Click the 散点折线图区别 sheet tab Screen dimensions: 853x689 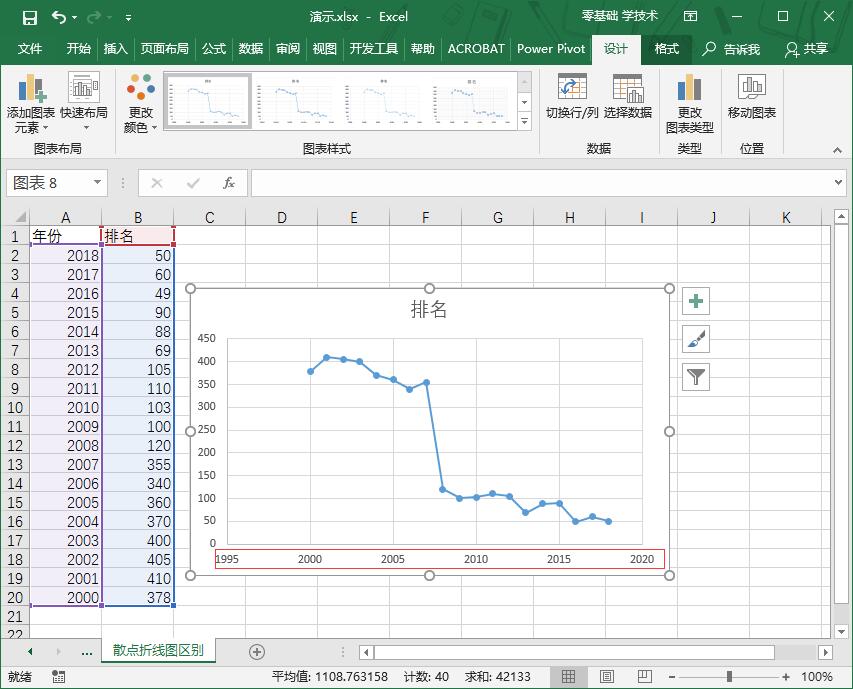click(158, 650)
